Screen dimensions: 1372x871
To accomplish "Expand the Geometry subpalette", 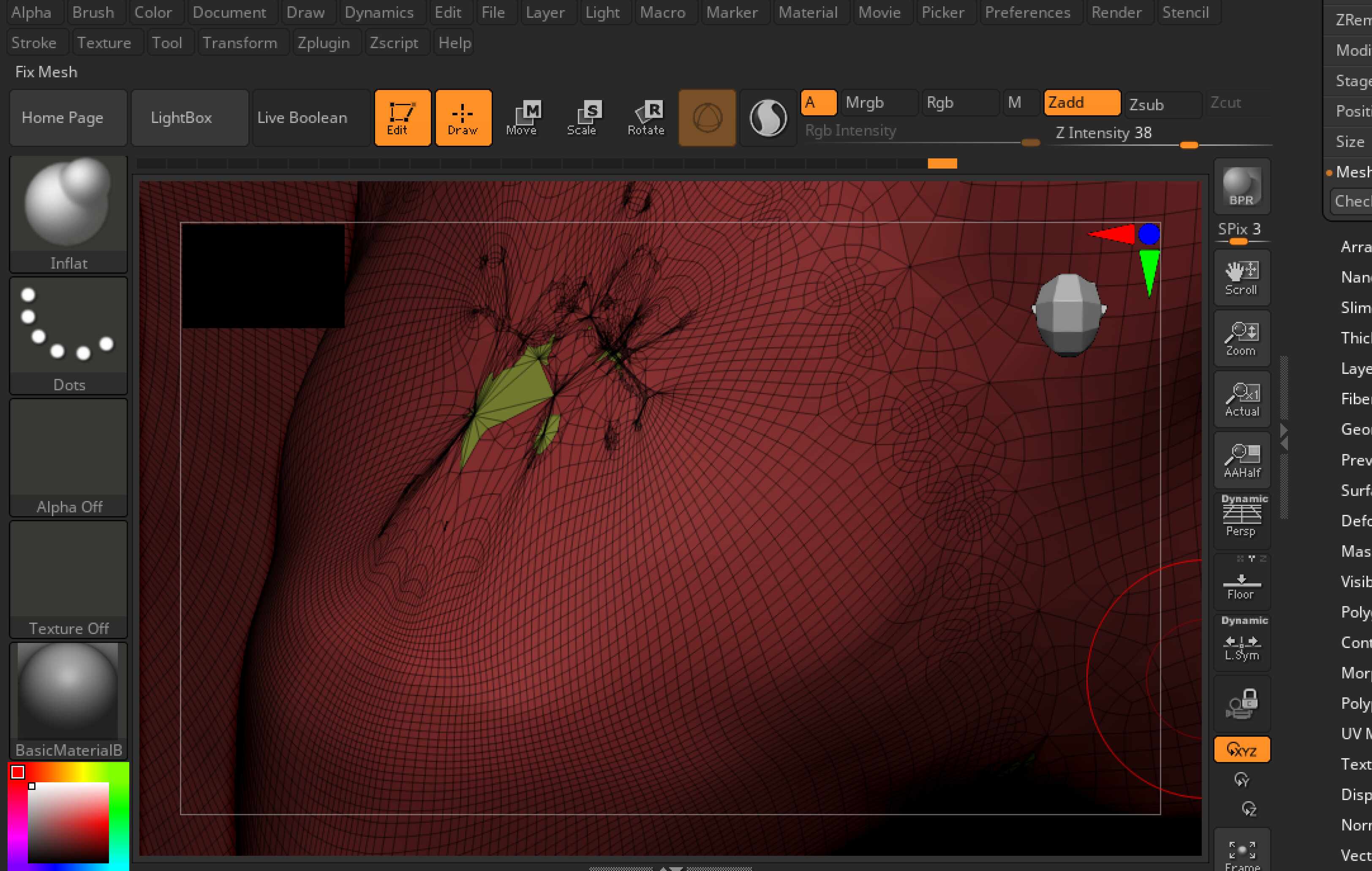I will coord(1356,430).
